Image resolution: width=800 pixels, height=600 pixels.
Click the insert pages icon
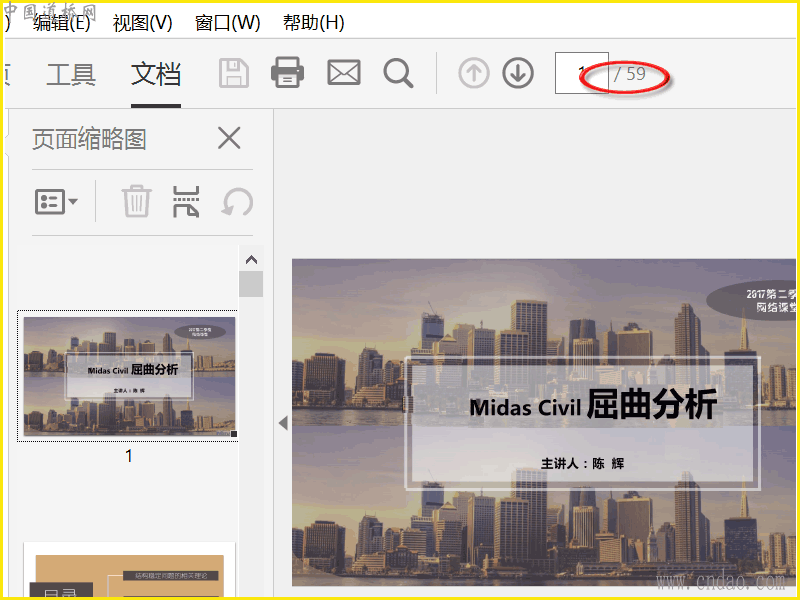[186, 202]
